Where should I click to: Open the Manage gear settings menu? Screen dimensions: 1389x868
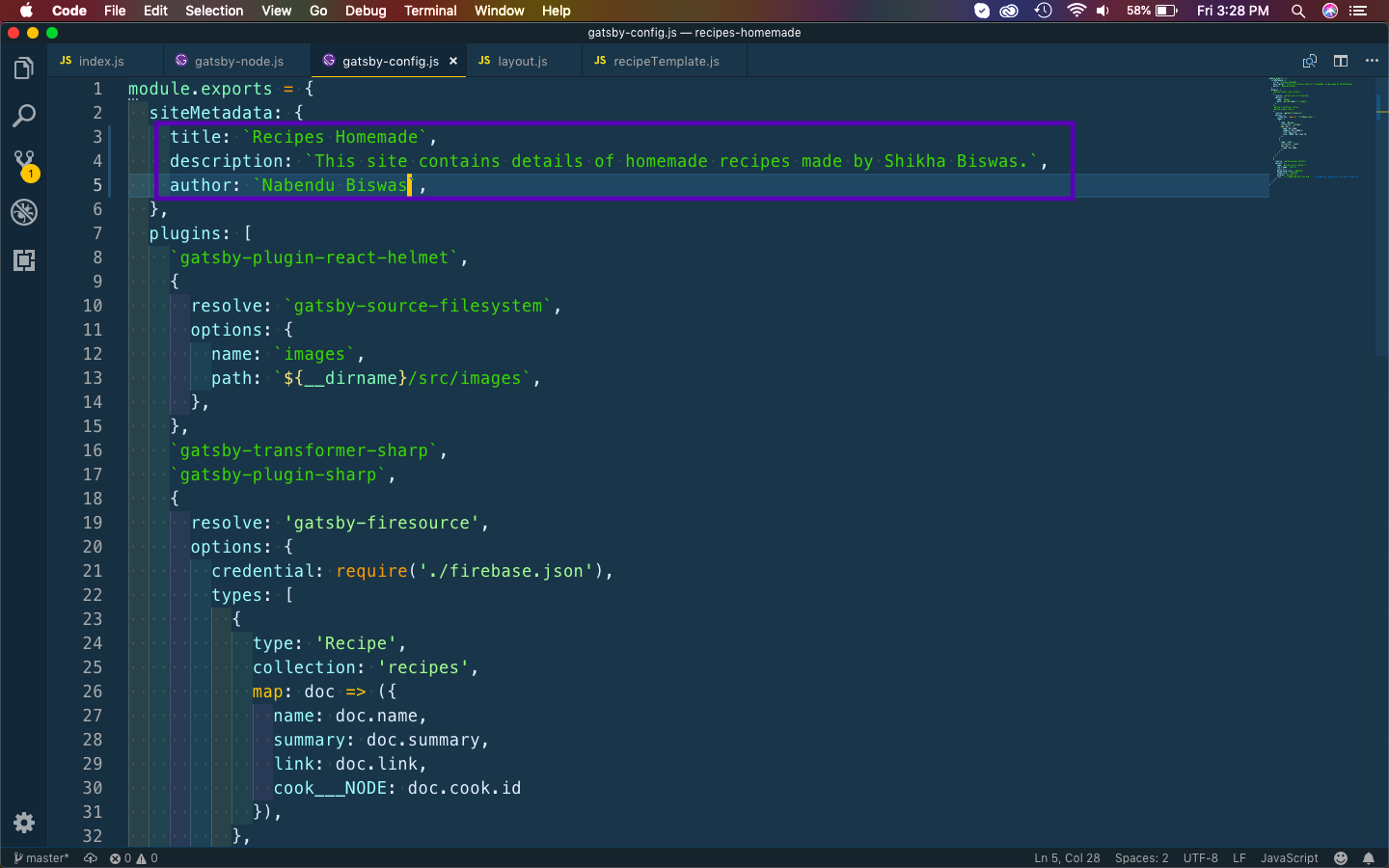coord(24,823)
